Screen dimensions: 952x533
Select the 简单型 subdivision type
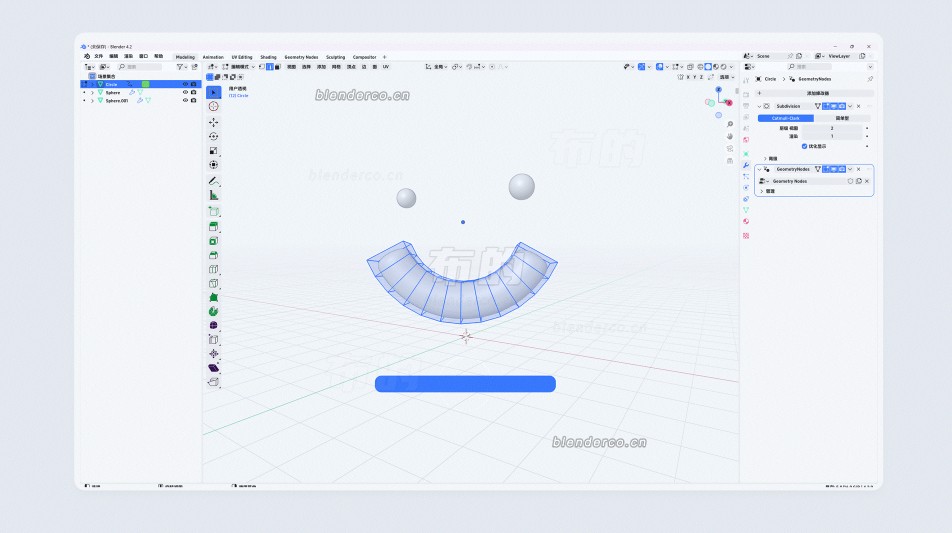click(x=842, y=118)
